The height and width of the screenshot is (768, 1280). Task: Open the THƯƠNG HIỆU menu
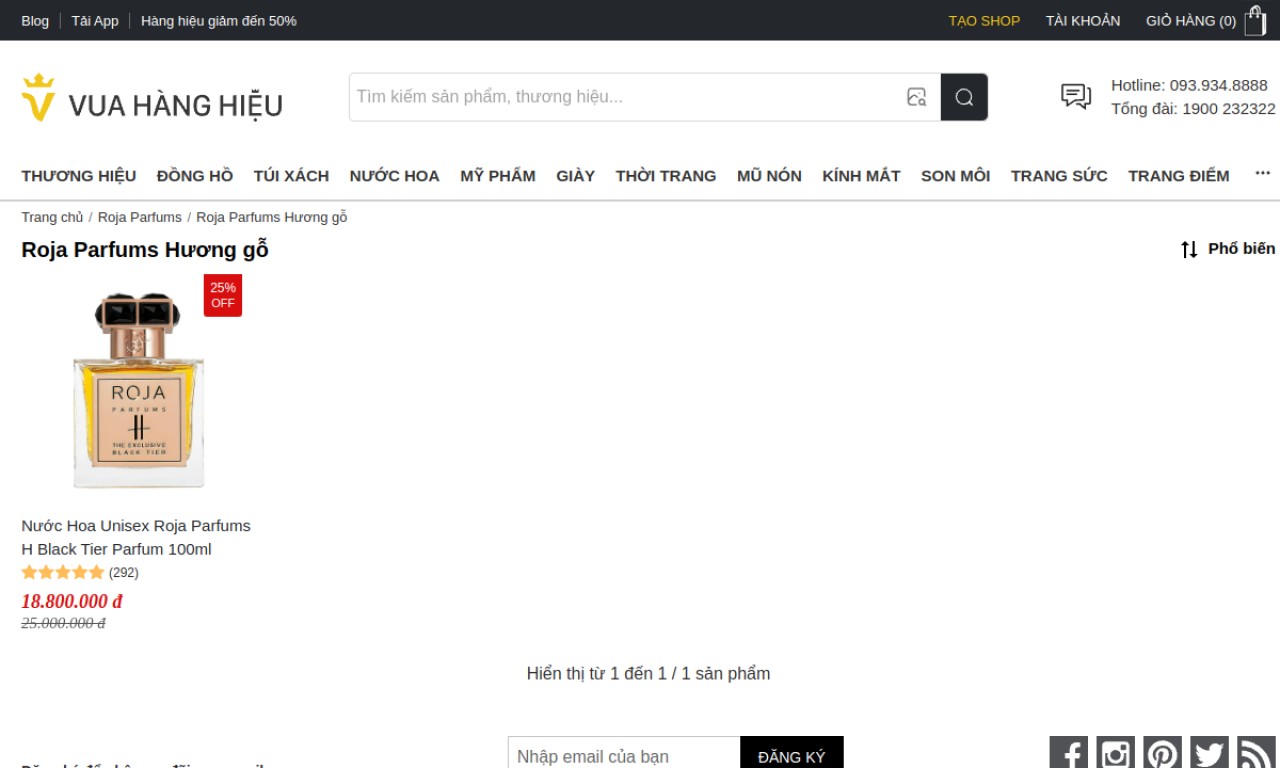click(x=79, y=176)
